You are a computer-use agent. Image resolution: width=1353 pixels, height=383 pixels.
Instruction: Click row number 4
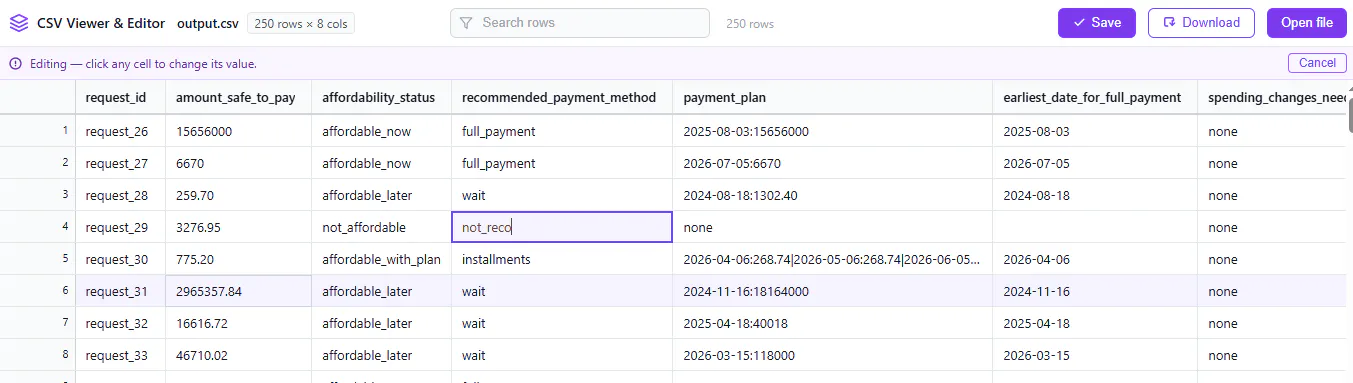[38, 227]
